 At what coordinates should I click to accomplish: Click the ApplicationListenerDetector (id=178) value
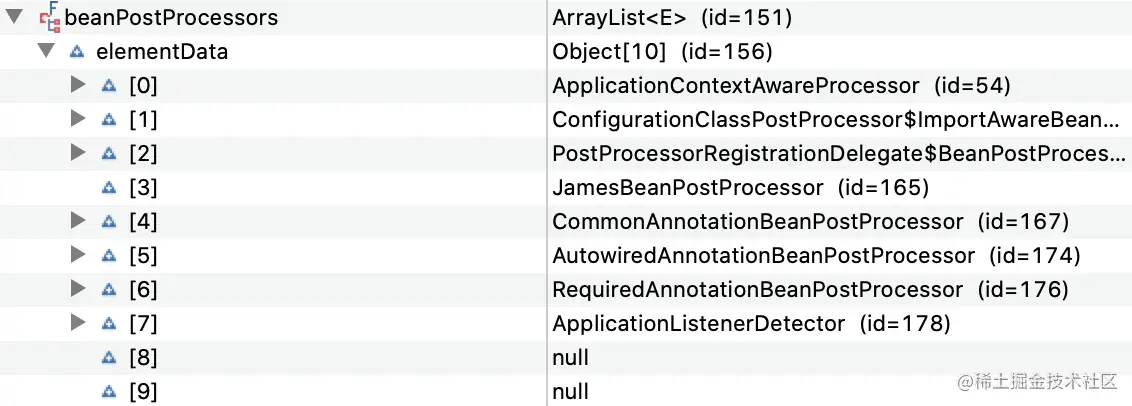click(751, 324)
